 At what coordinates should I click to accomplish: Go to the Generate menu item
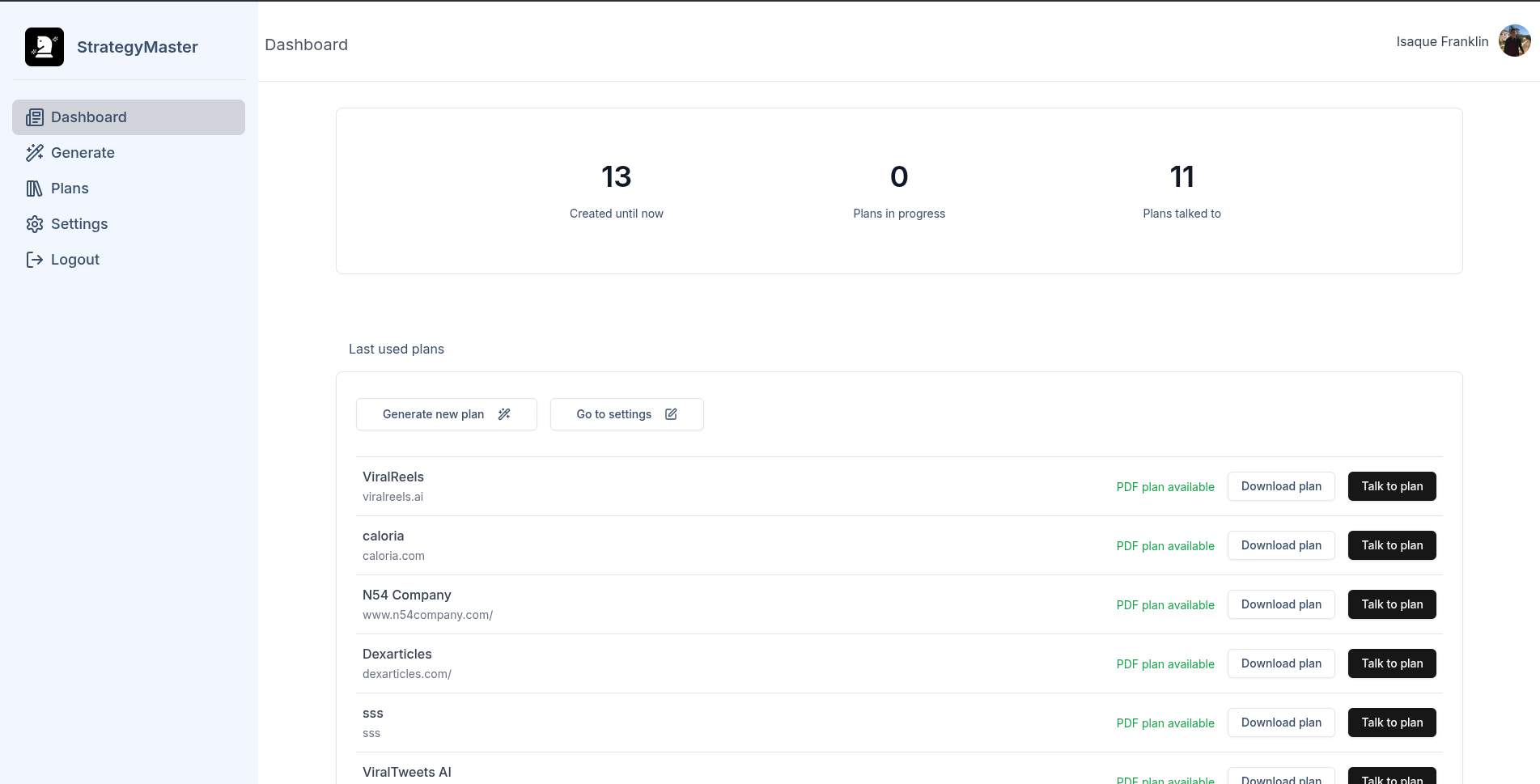[x=129, y=153]
